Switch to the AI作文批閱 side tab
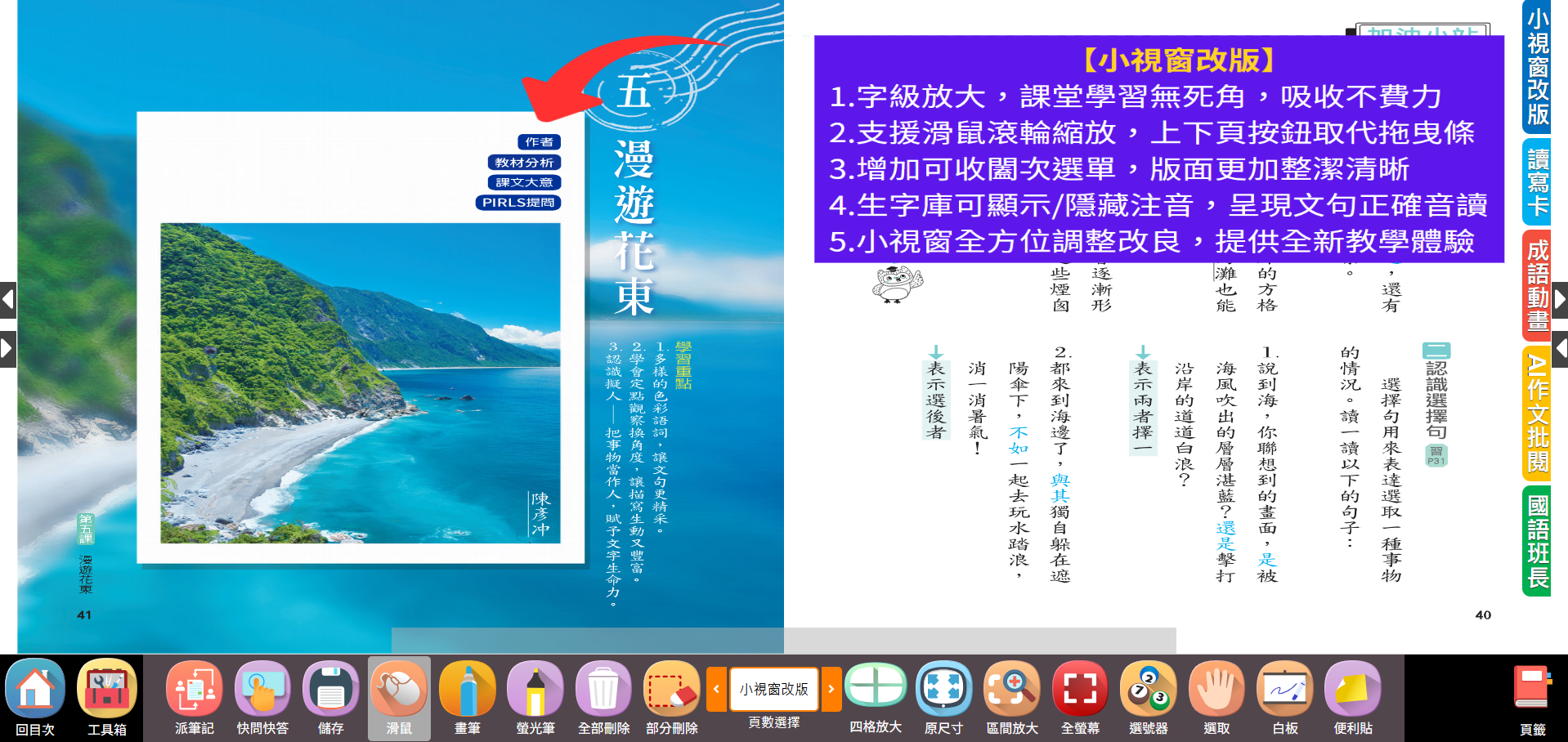The width and height of the screenshot is (1568, 742). click(x=1538, y=412)
